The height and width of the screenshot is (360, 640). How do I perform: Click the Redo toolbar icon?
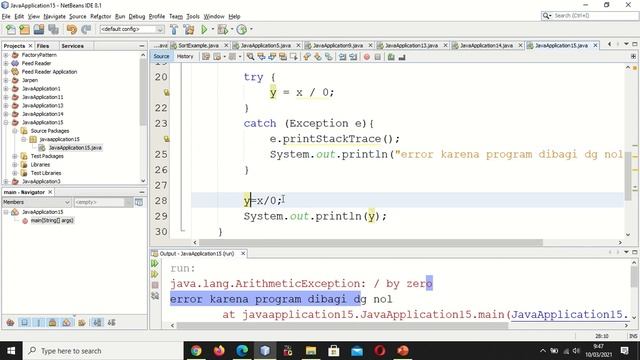86,29
